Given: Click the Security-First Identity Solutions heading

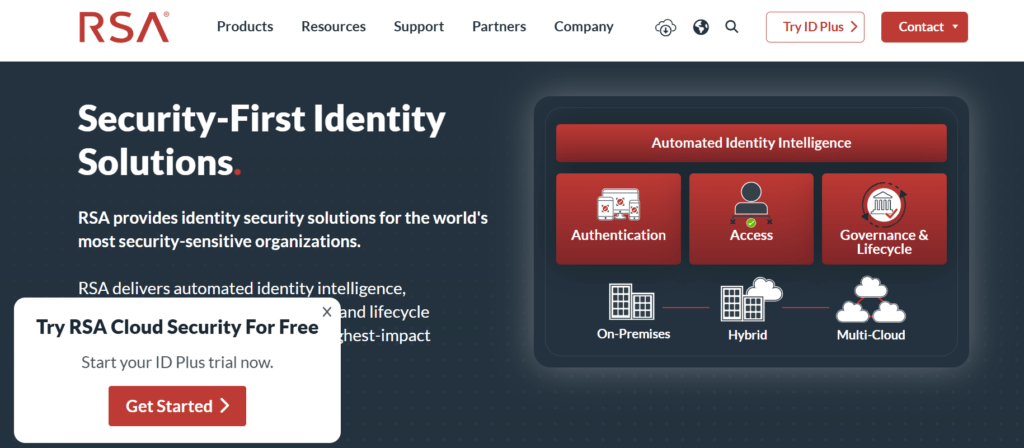Looking at the screenshot, I should pyautogui.click(x=261, y=140).
